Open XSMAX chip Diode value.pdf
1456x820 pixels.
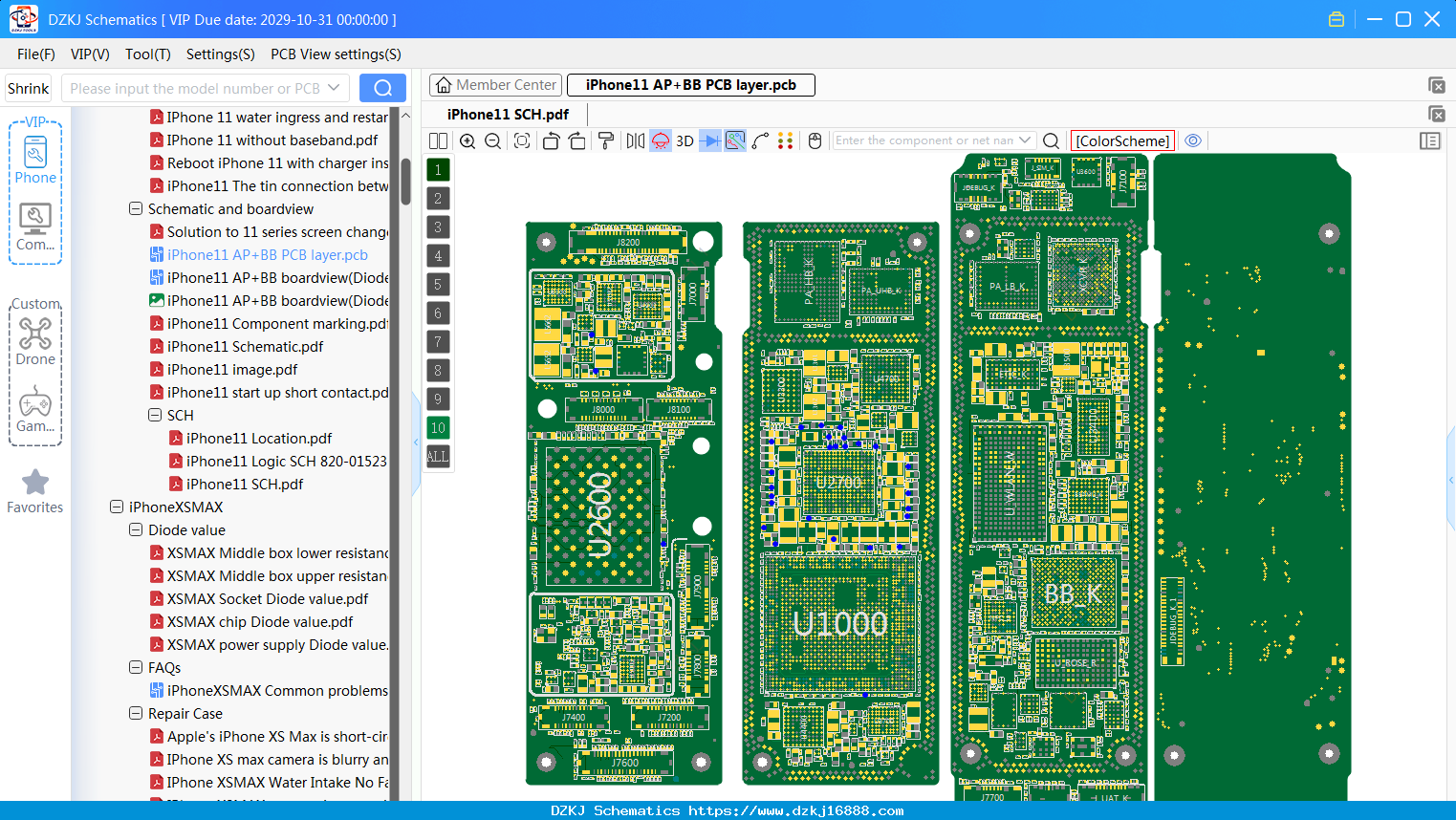click(x=260, y=621)
